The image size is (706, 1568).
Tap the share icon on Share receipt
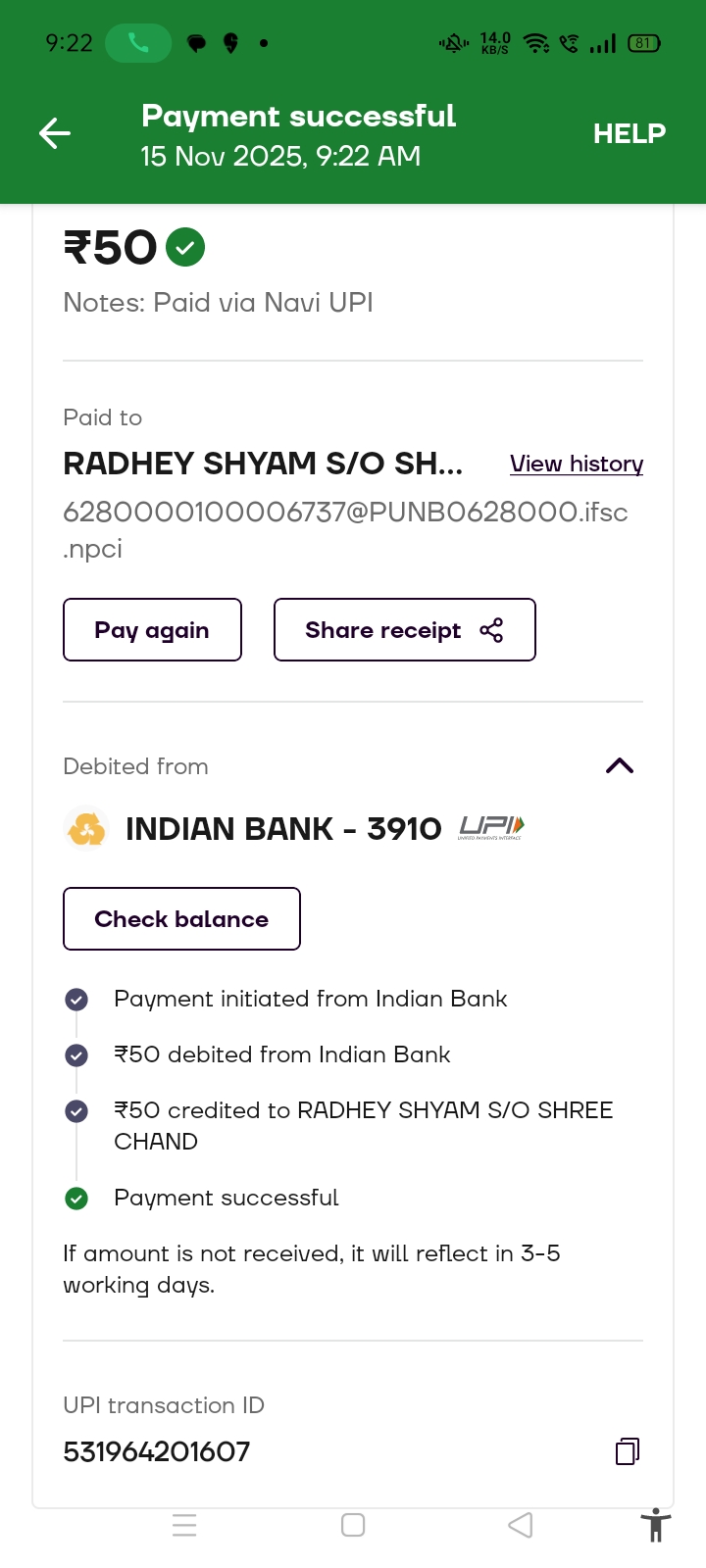(x=491, y=630)
